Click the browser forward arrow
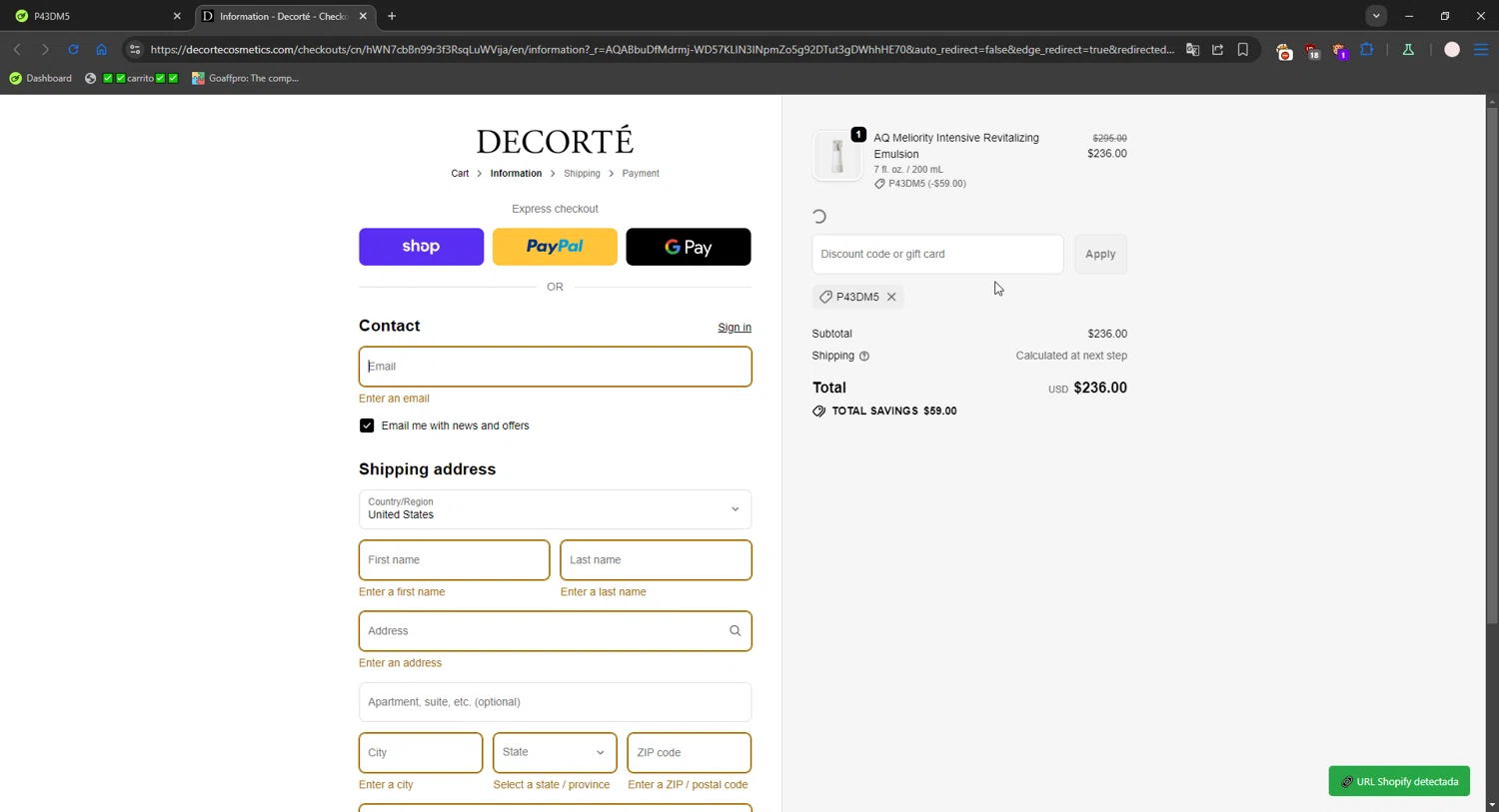Viewport: 1499px width, 812px height. pos(45,49)
